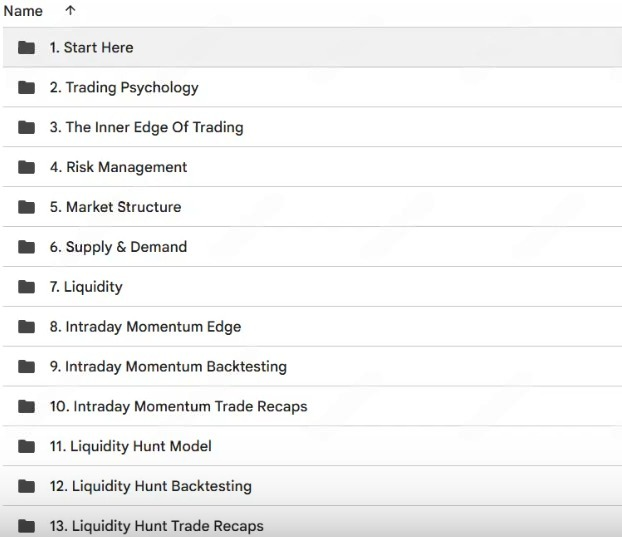This screenshot has width=622, height=537.
Task: Open "2. Trading Psychology" folder name
Action: click(x=124, y=87)
